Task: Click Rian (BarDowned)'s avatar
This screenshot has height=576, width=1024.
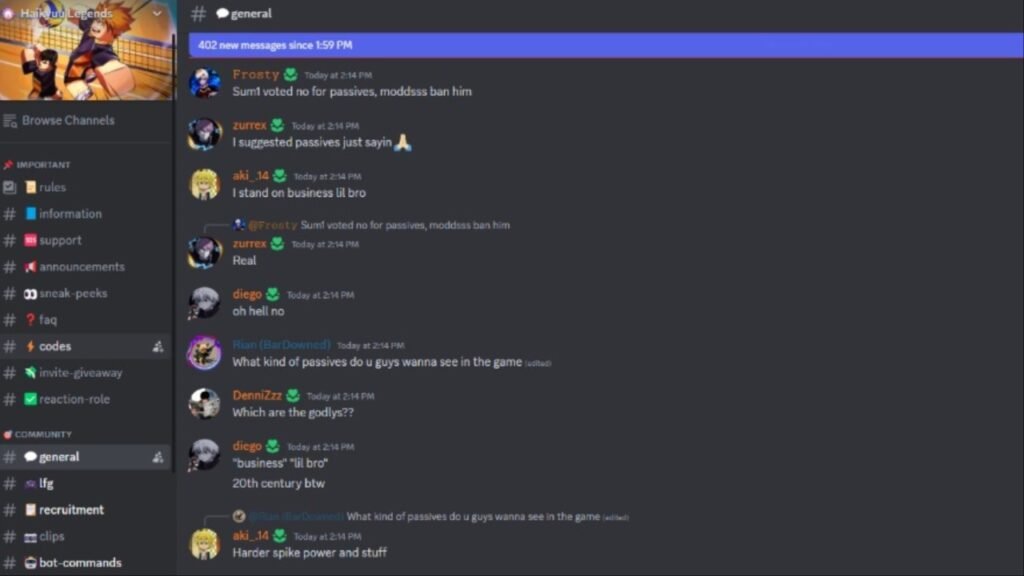Action: (204, 353)
